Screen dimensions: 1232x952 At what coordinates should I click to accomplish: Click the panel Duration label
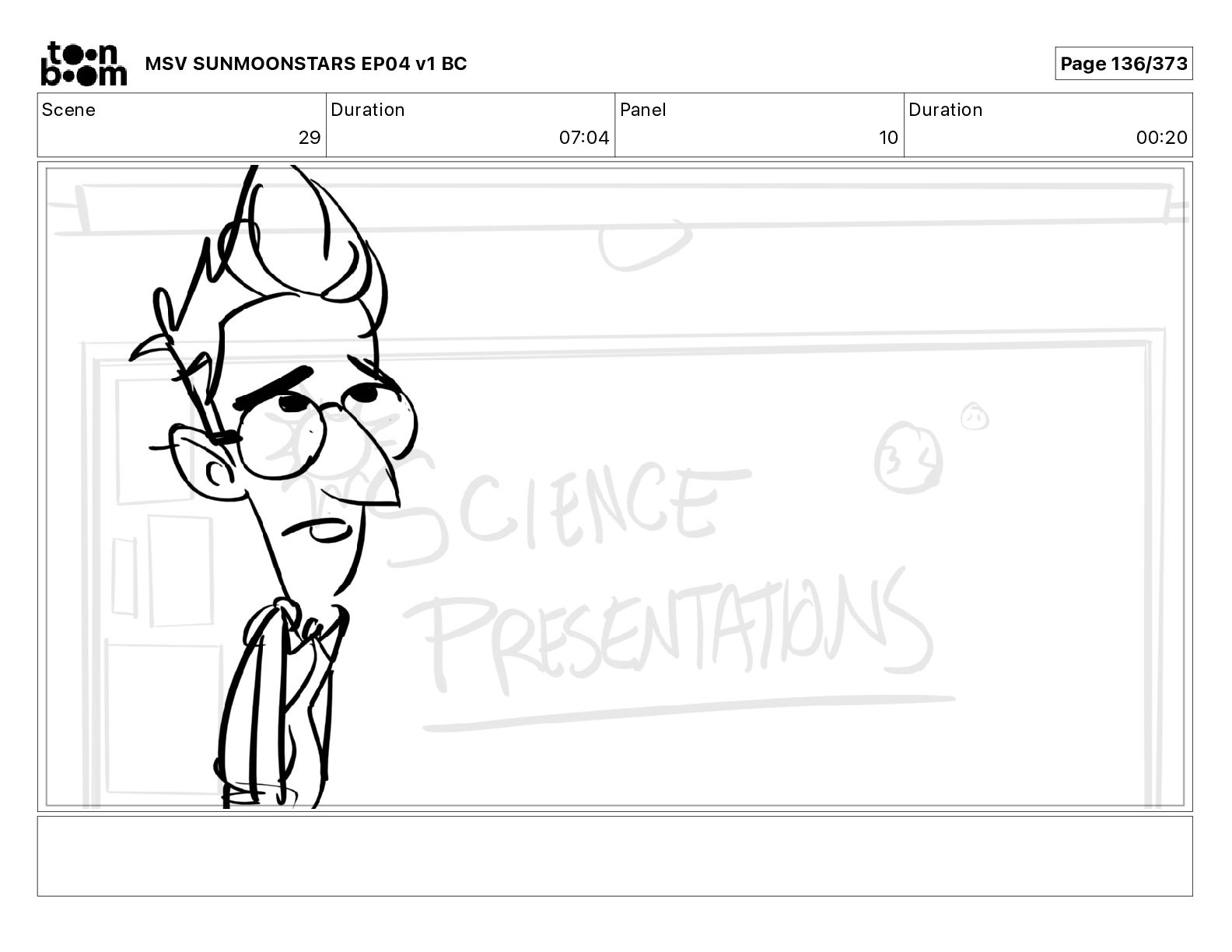tap(945, 110)
